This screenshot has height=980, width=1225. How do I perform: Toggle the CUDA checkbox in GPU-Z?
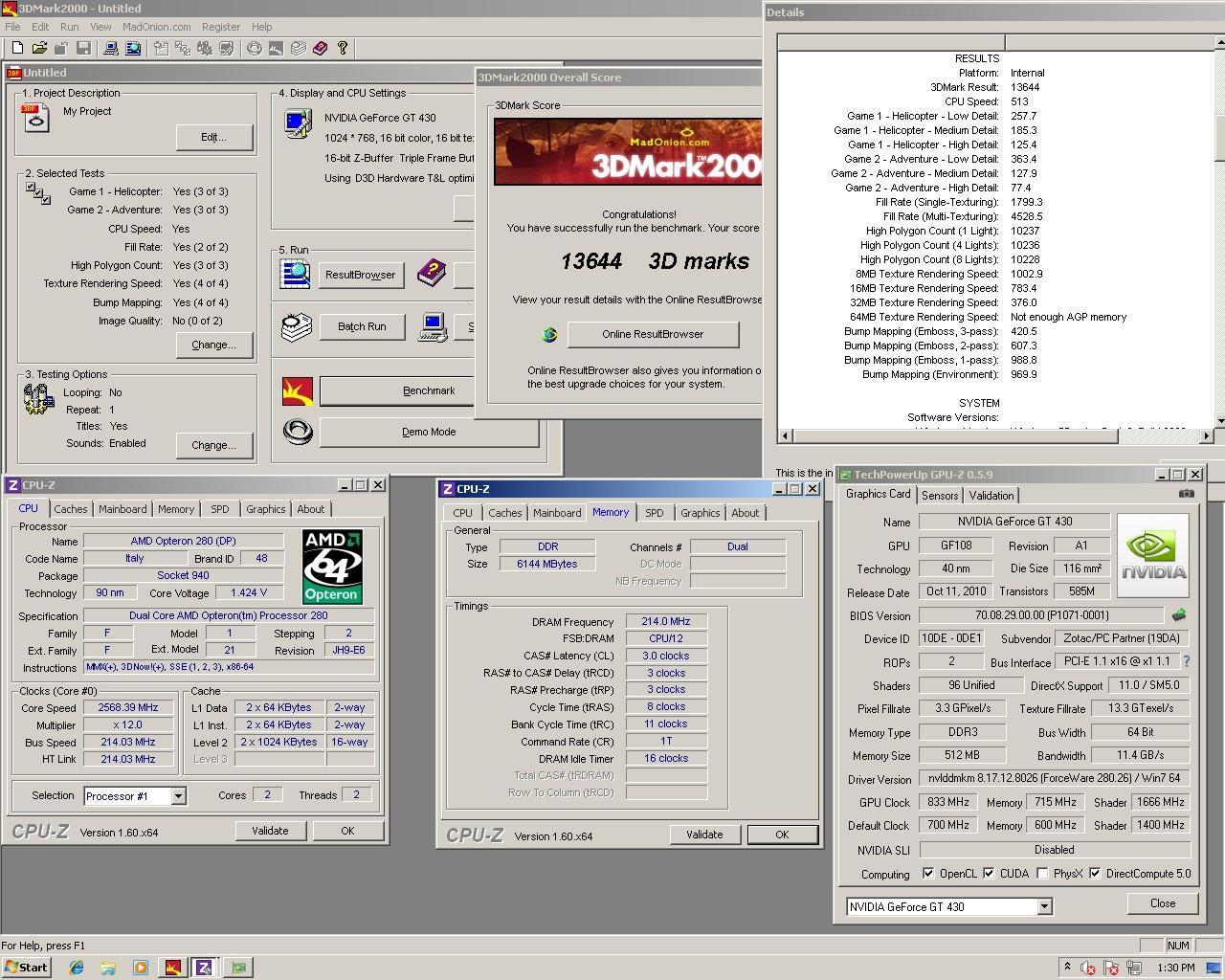(x=989, y=874)
